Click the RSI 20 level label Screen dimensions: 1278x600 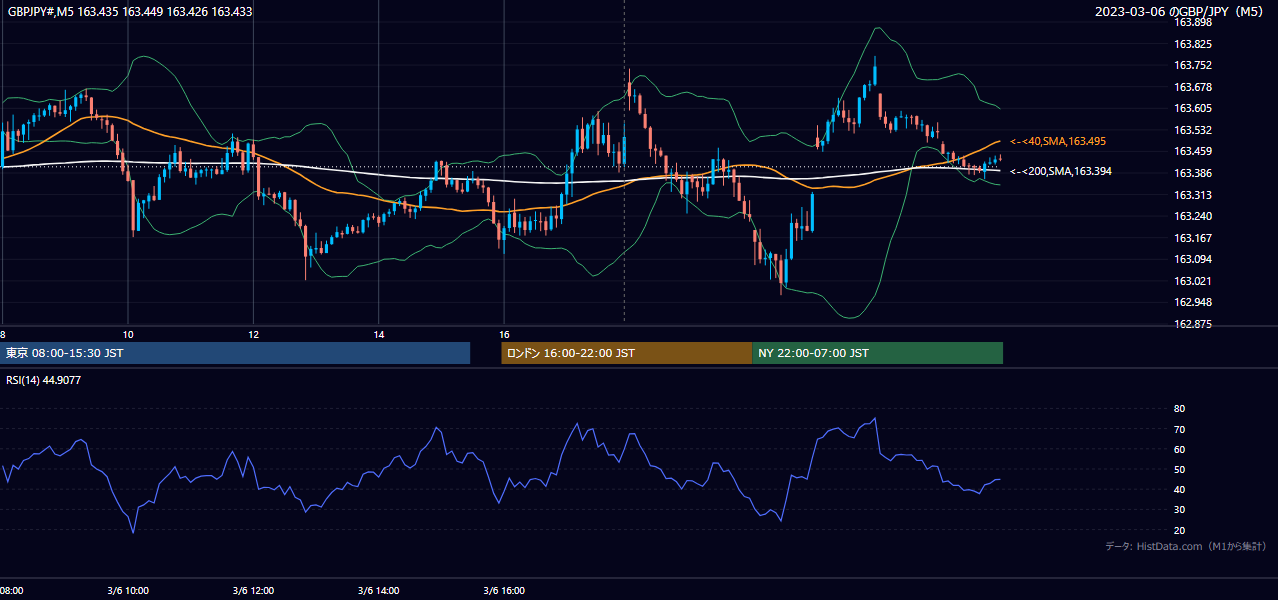(x=1179, y=530)
